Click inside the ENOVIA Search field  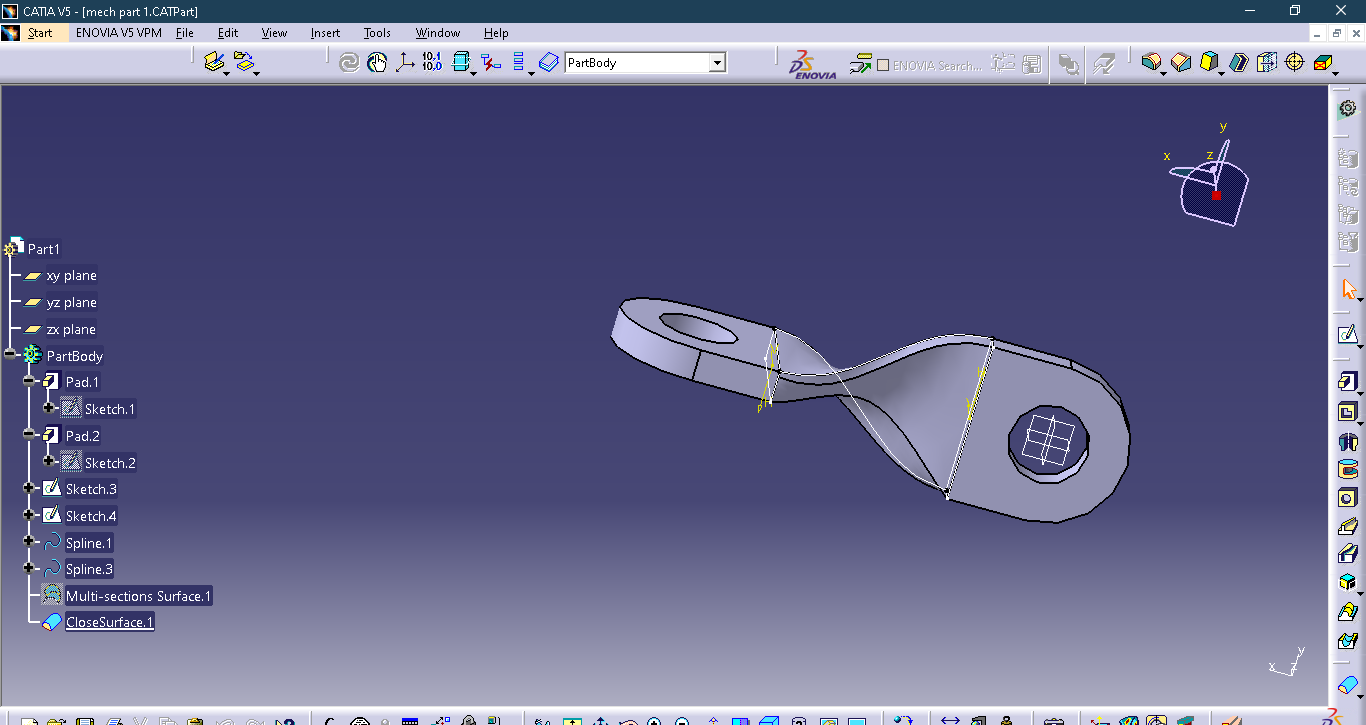pyautogui.click(x=940, y=65)
